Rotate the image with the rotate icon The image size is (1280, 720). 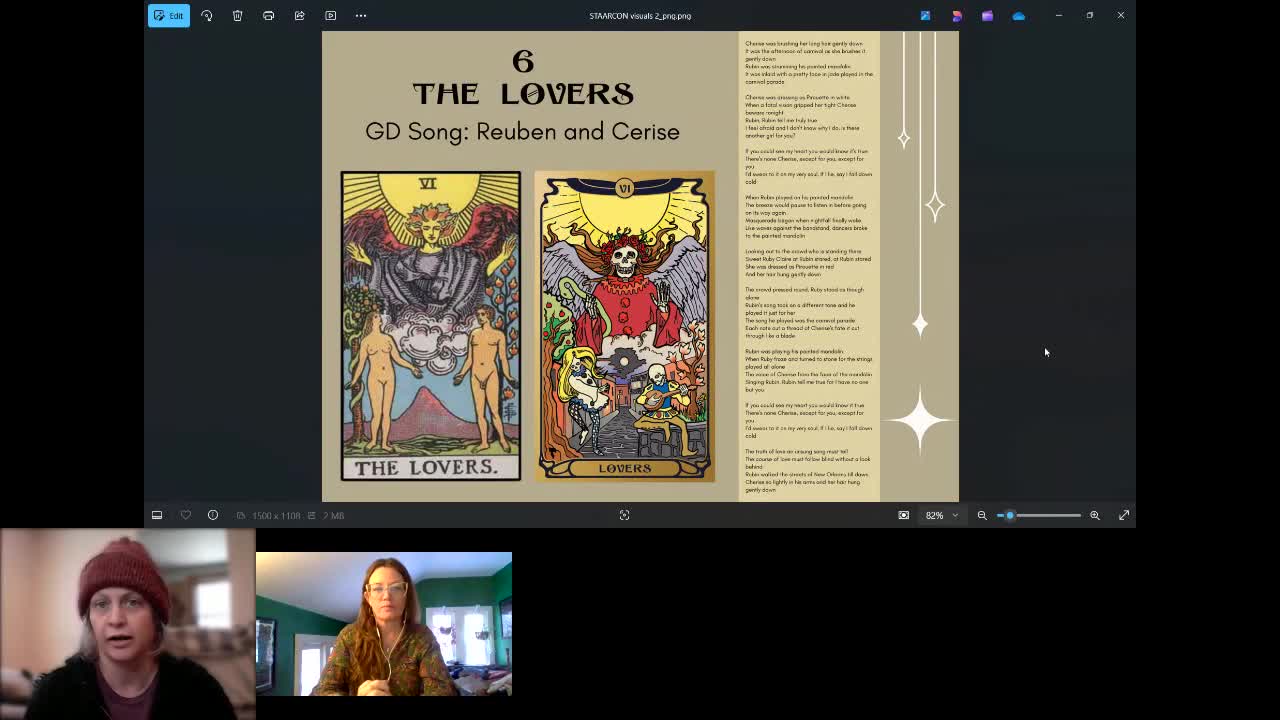pyautogui.click(x=207, y=15)
